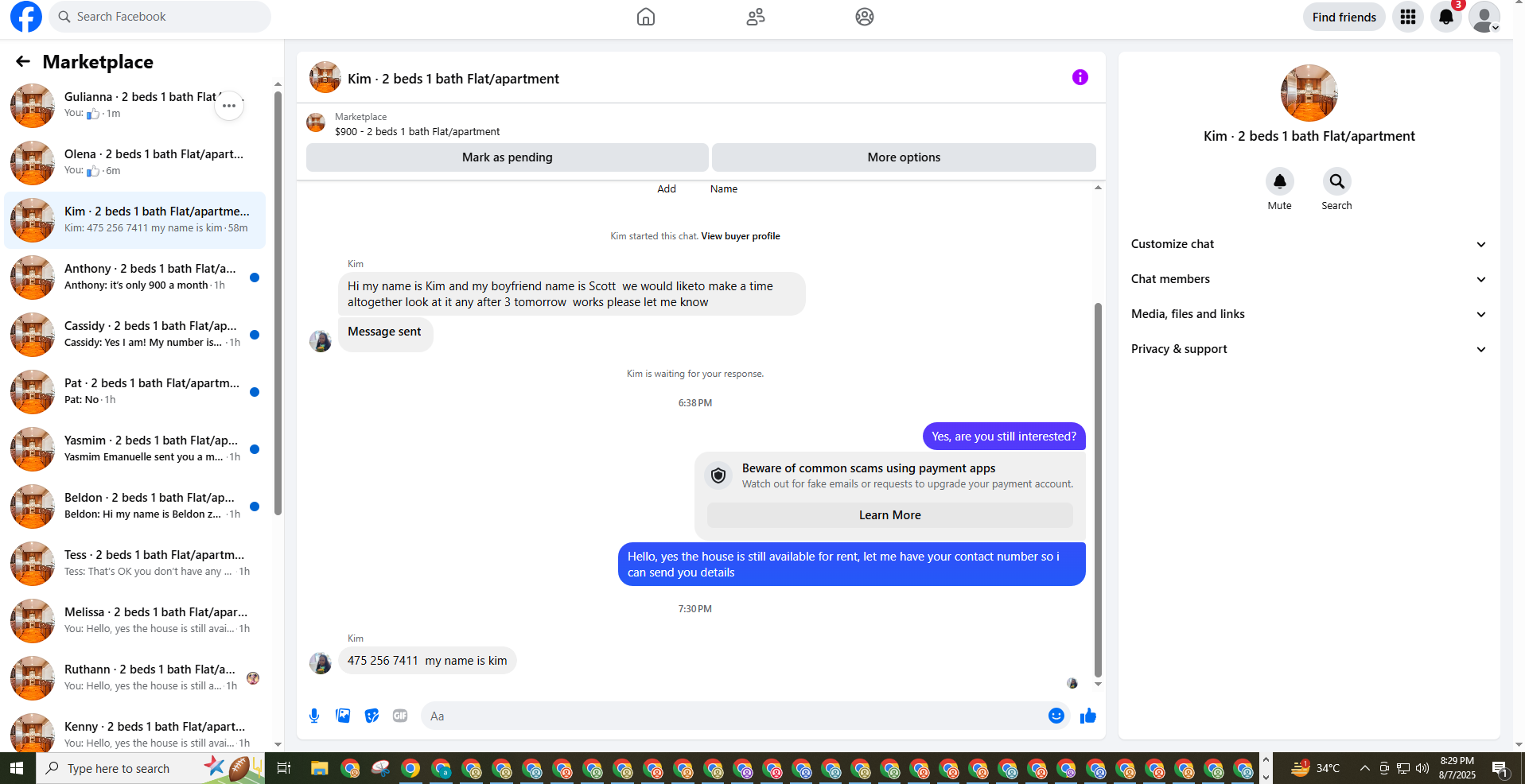The image size is (1525, 784).
Task: Click the volume icon in system tray
Action: [x=1422, y=768]
